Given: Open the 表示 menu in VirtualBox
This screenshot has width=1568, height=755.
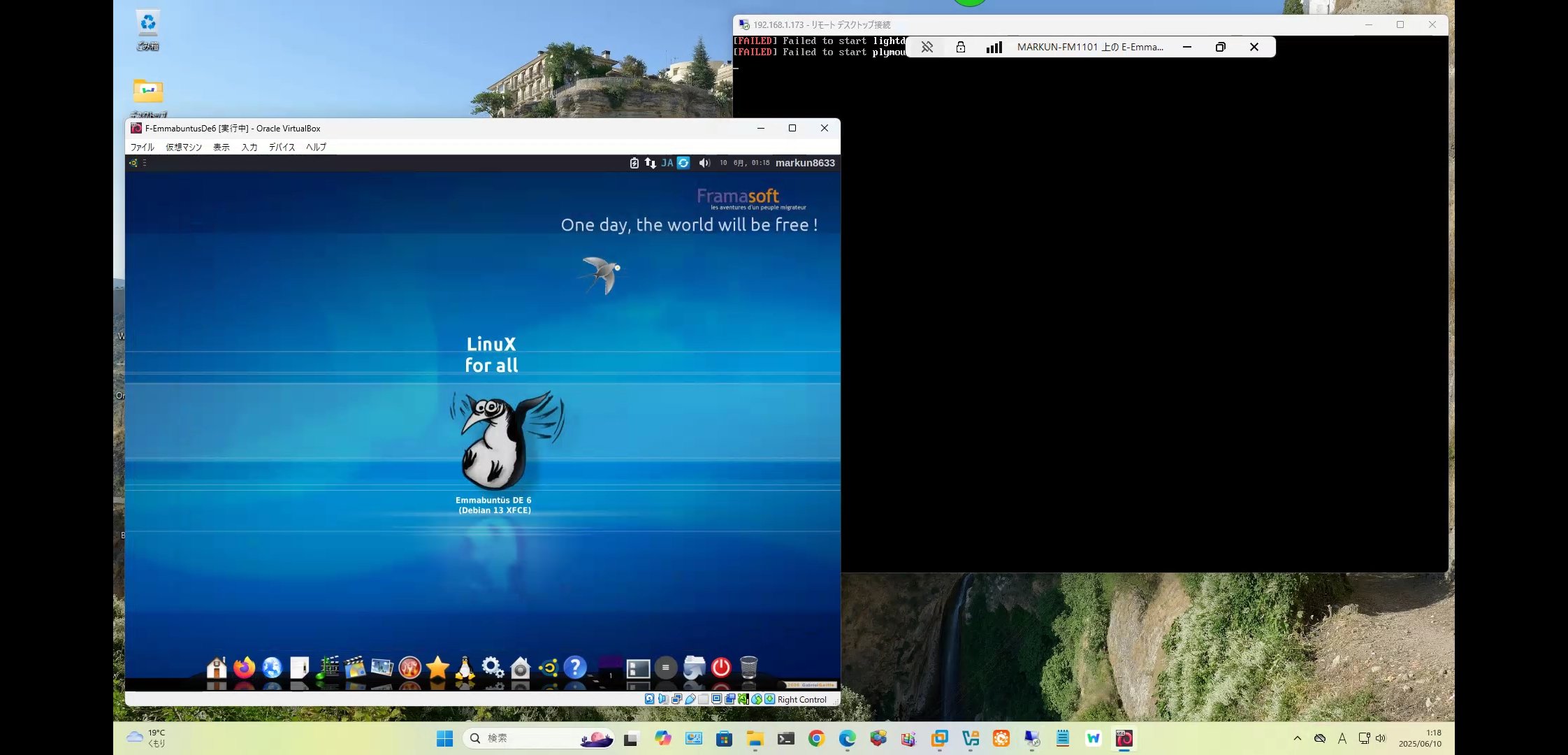Looking at the screenshot, I should pyautogui.click(x=222, y=147).
